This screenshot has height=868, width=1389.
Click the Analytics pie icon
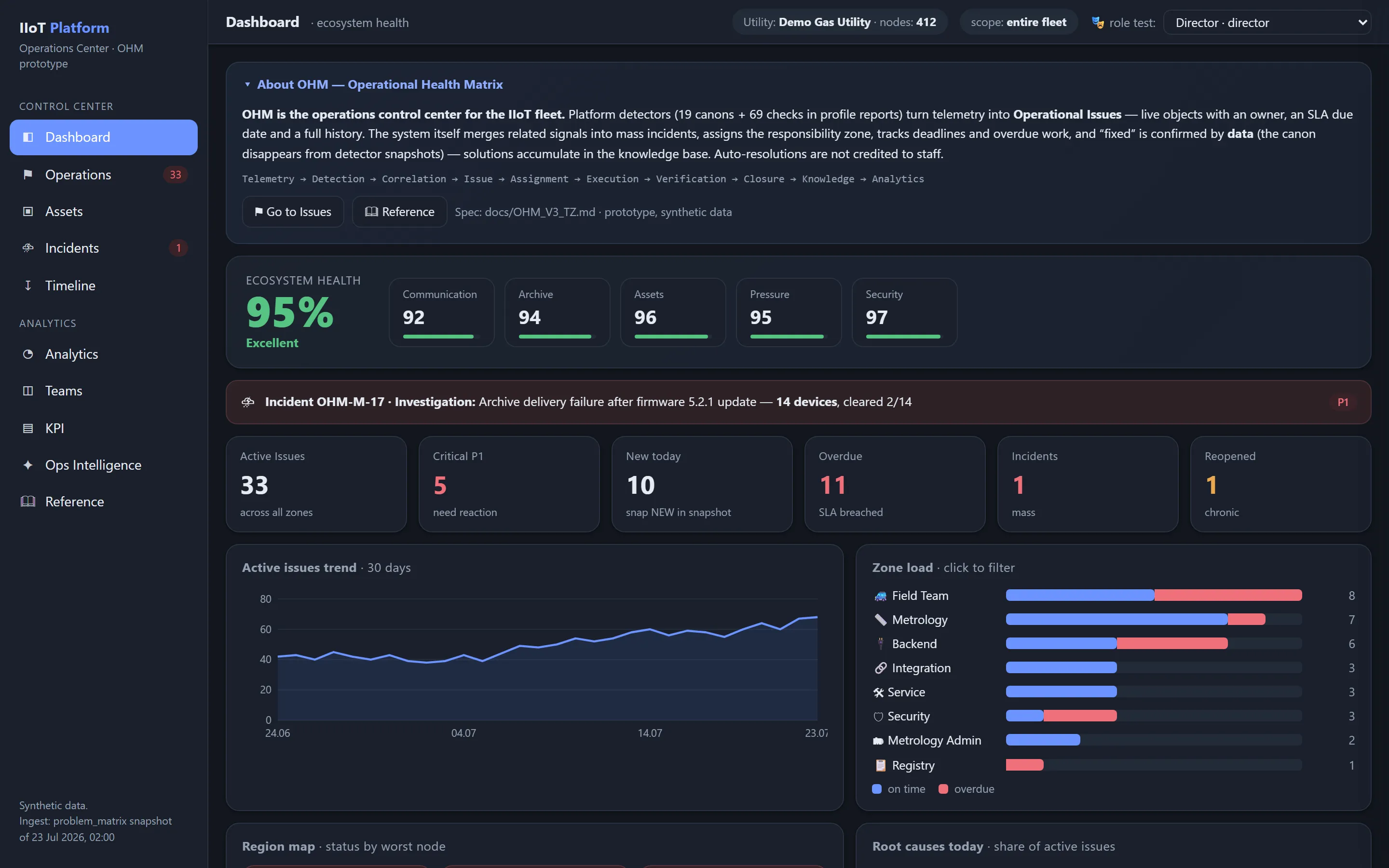27,354
